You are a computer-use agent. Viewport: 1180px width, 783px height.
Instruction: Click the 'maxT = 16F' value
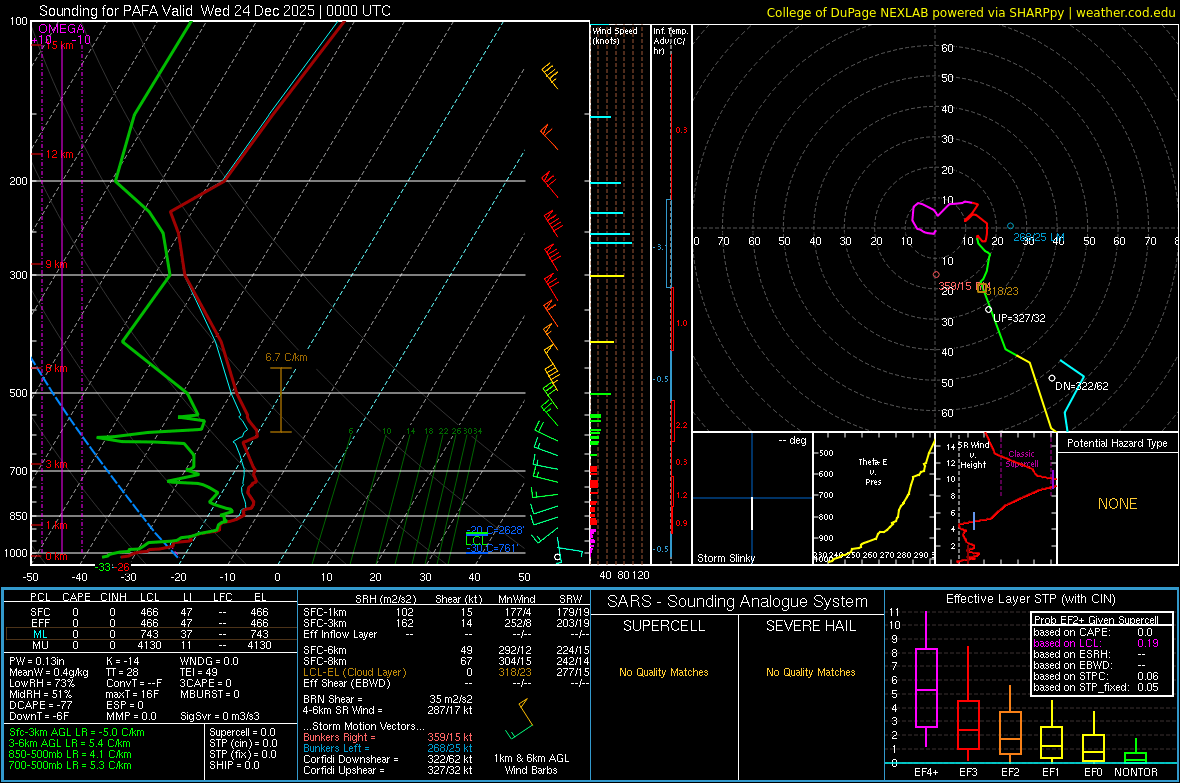(132, 694)
